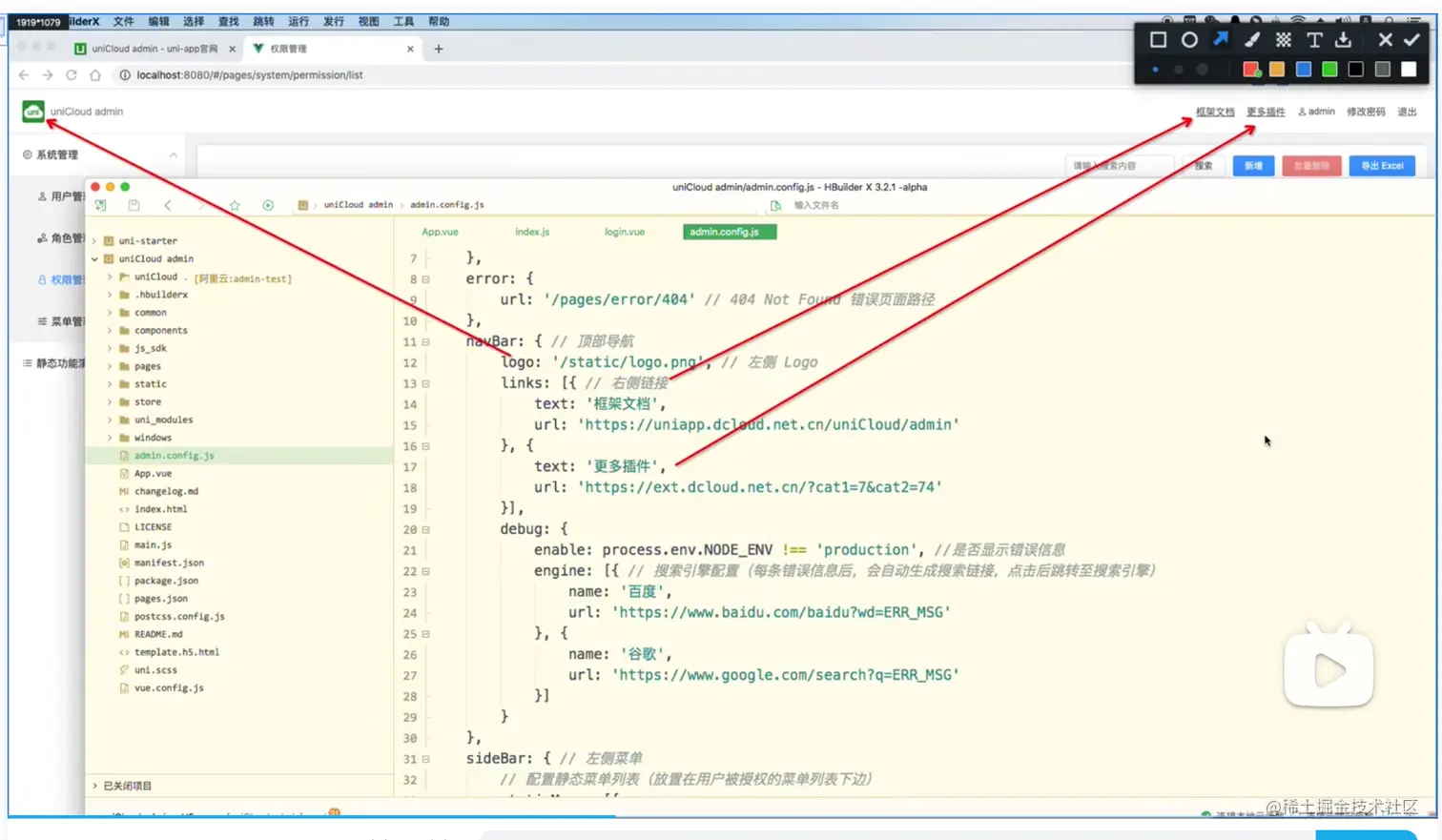This screenshot has height=840, width=1442.
Task: Click the download screenshot icon
Action: click(x=1344, y=40)
